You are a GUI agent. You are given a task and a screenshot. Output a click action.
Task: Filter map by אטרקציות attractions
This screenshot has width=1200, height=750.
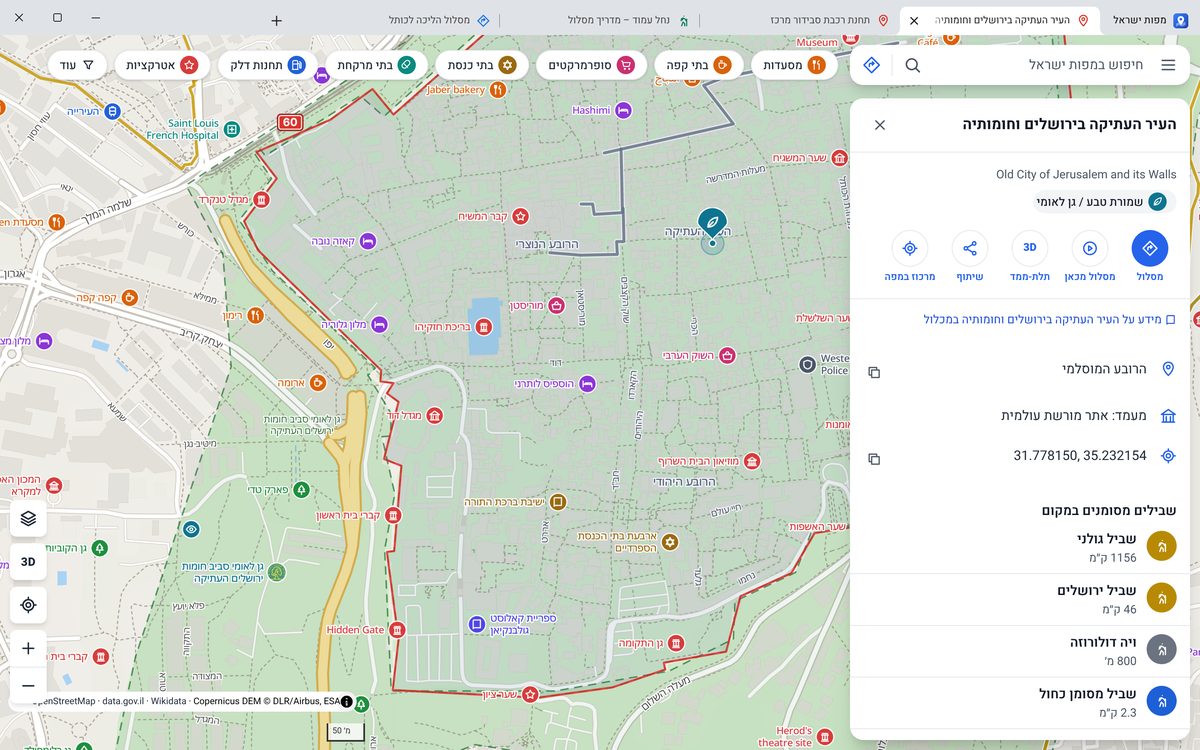162,65
